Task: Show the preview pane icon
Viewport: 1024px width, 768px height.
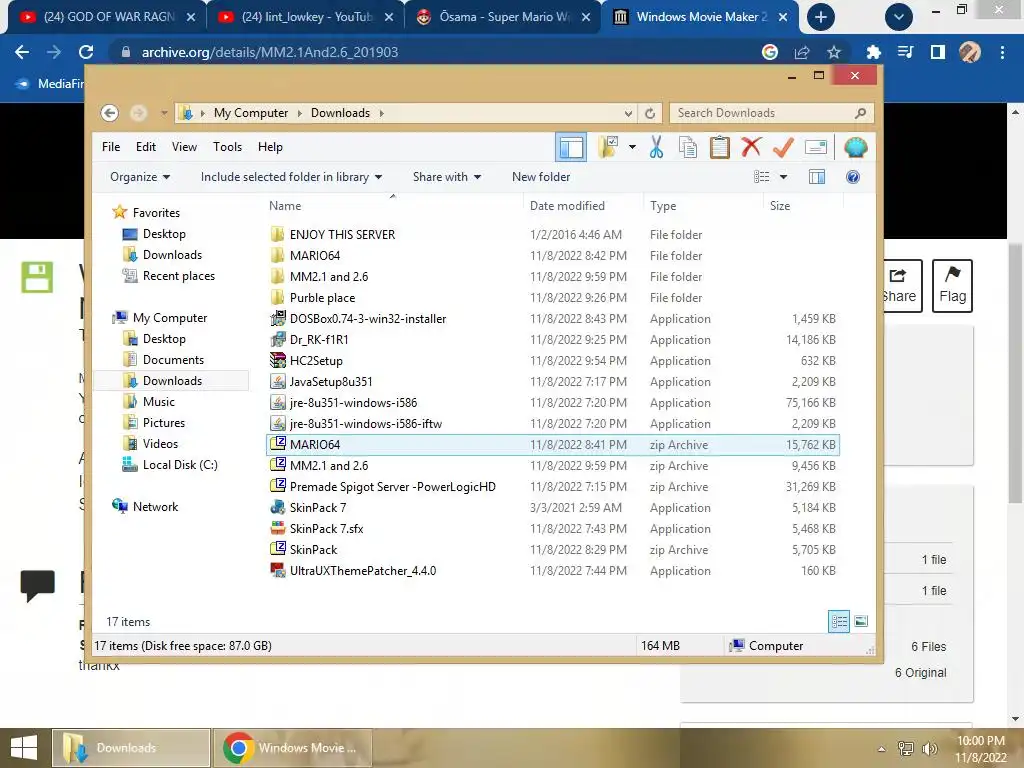Action: 817,177
